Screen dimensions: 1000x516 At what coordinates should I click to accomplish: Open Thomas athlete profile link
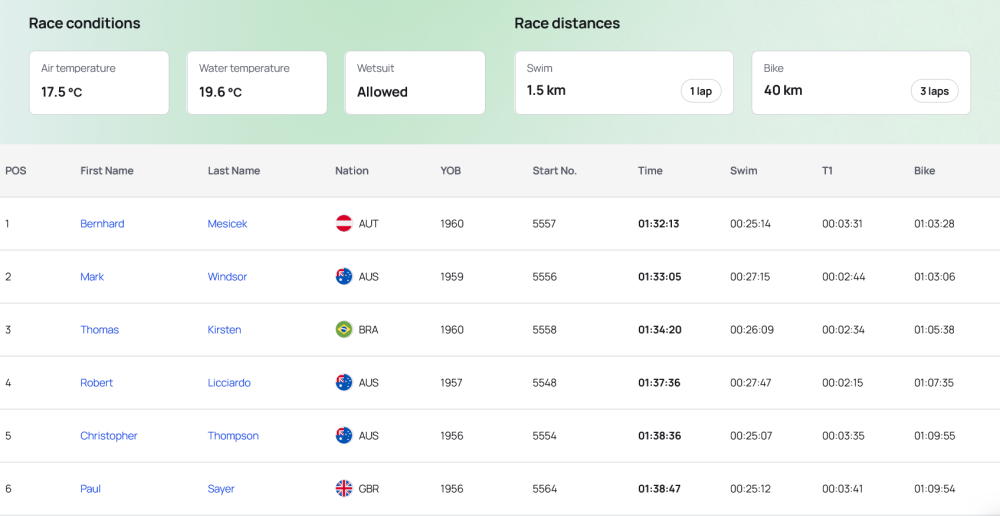coord(99,330)
